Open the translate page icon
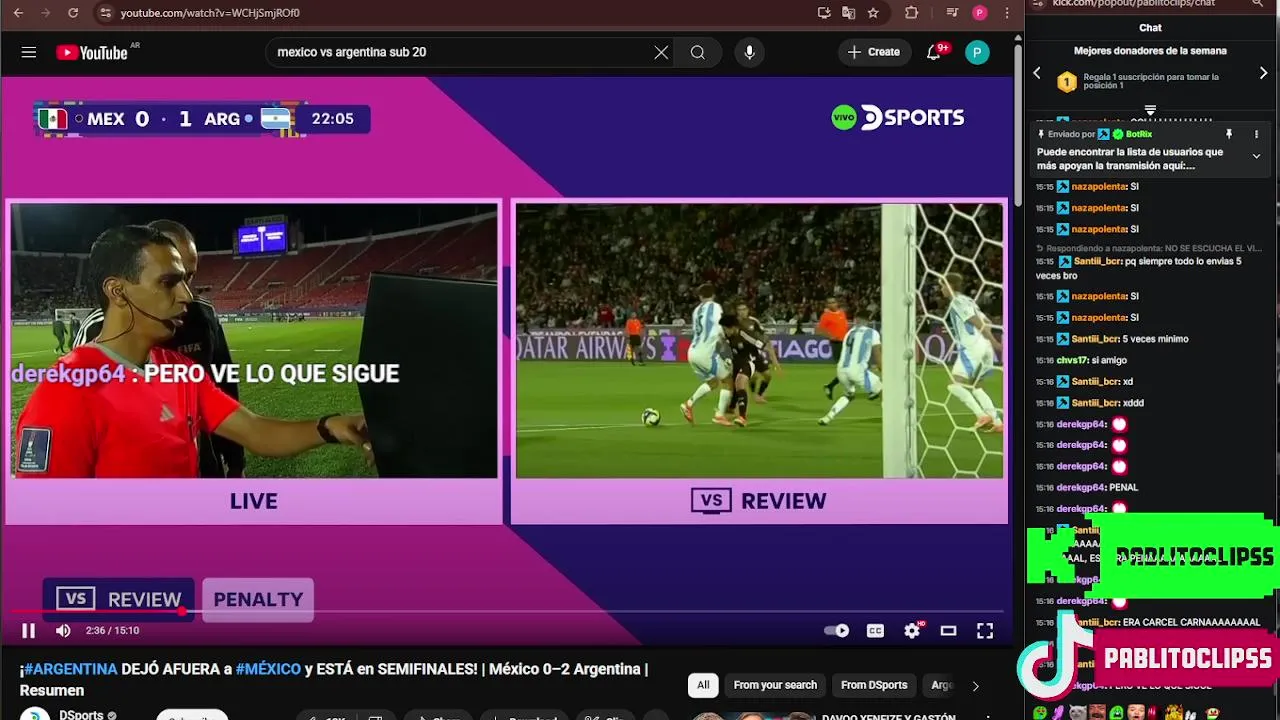The image size is (1280, 720). (849, 13)
